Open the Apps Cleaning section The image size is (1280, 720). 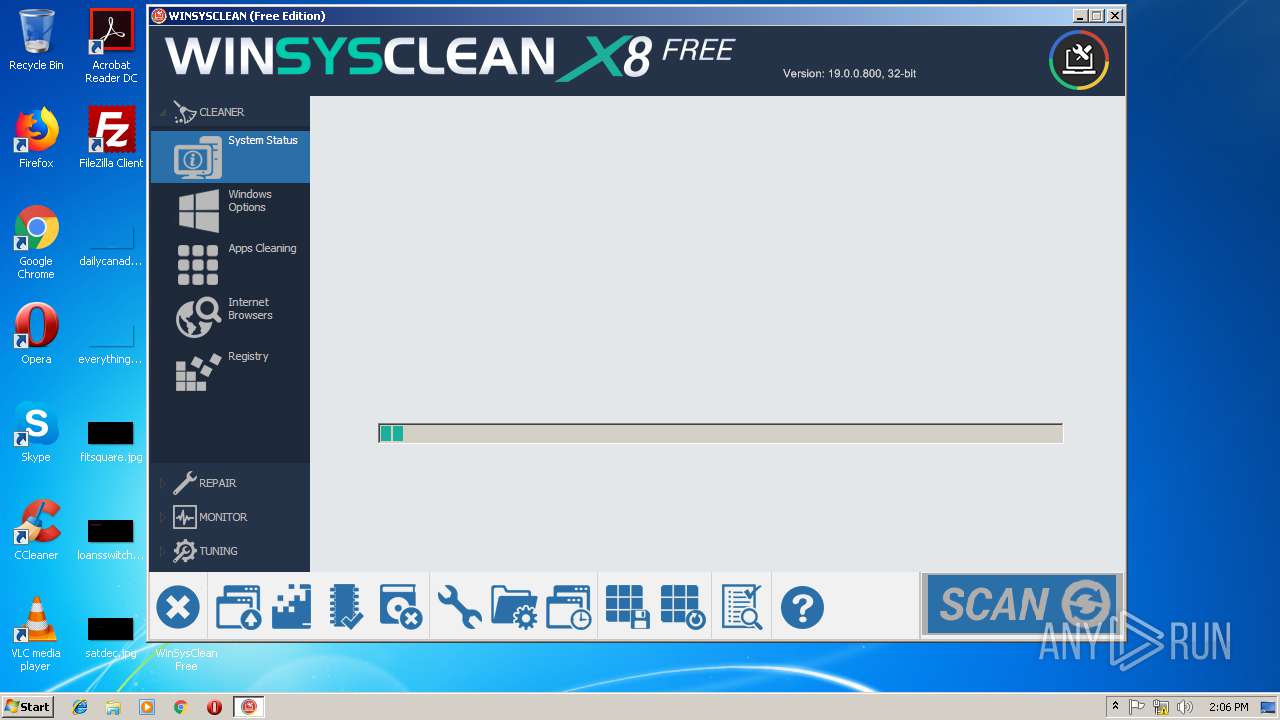click(x=230, y=265)
